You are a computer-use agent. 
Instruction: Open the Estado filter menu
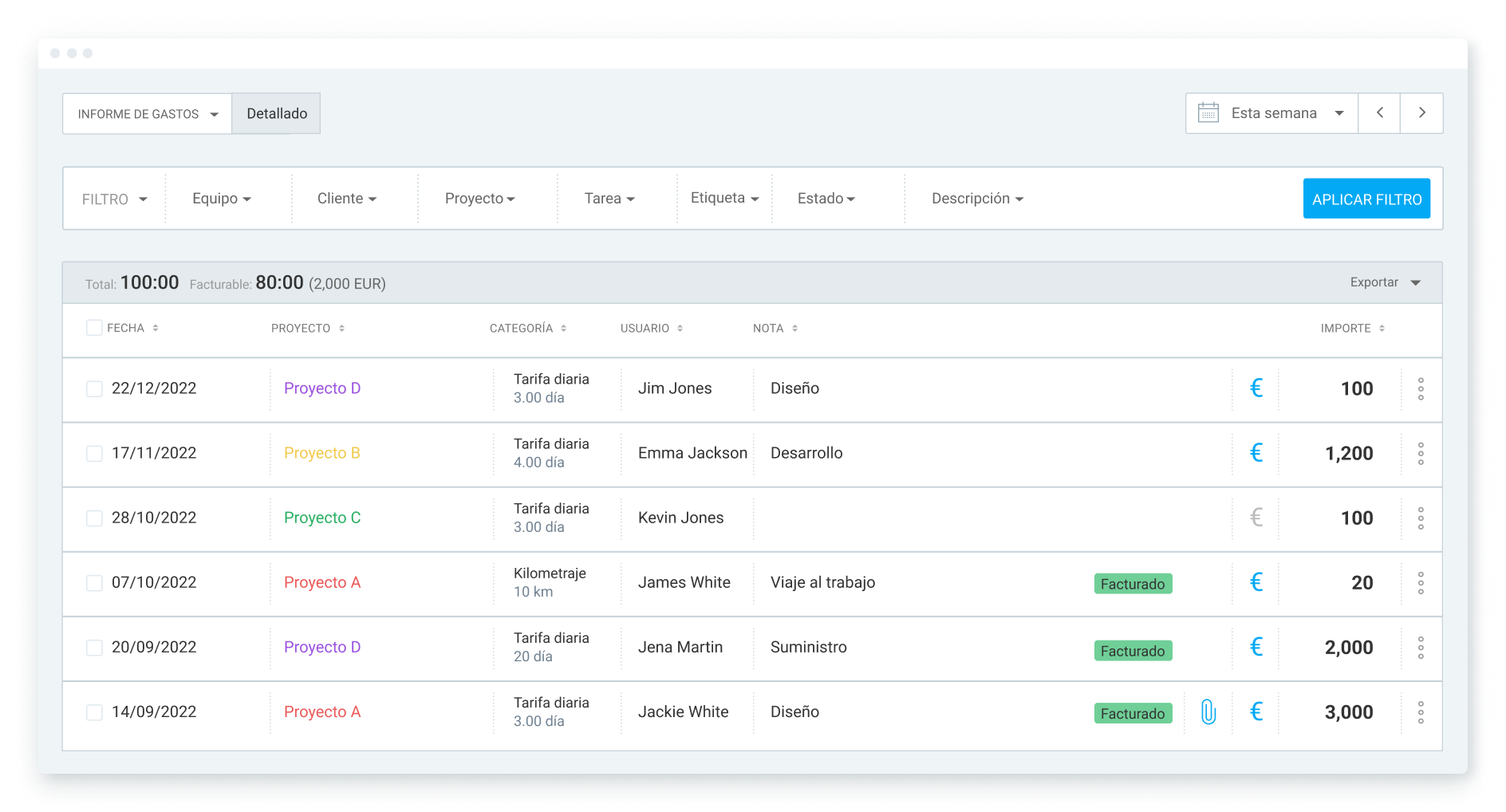pos(826,199)
